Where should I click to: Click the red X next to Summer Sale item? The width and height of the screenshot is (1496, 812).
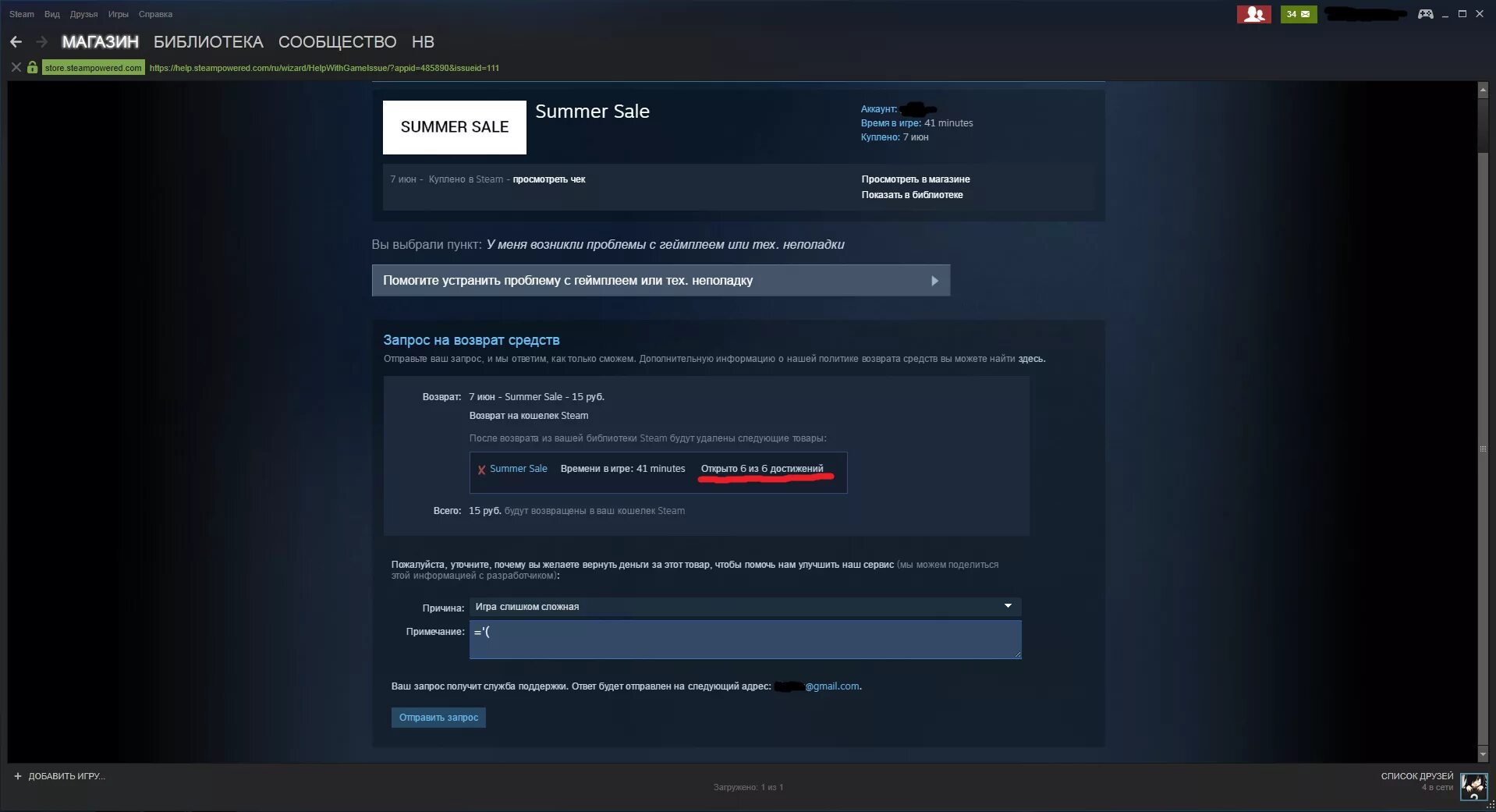(481, 470)
